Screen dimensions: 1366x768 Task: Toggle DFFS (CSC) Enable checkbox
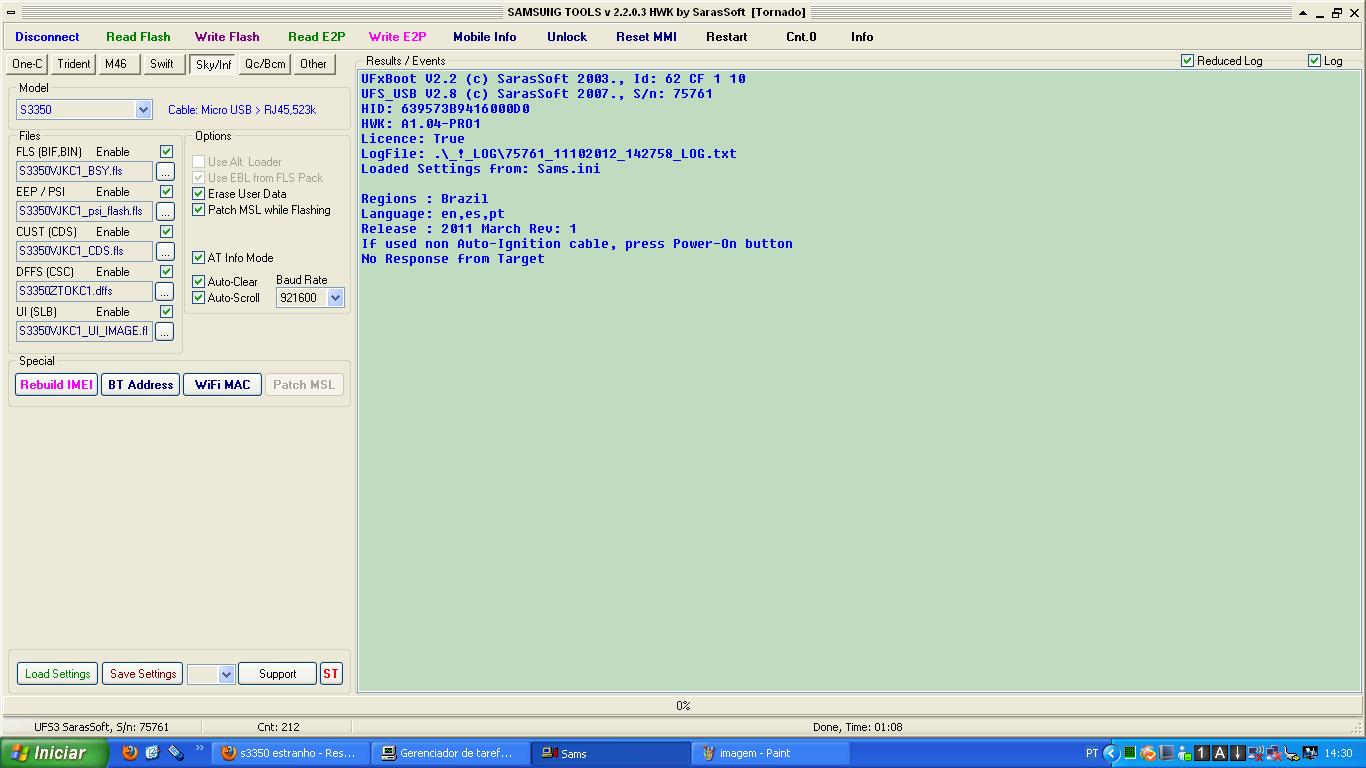(x=166, y=272)
